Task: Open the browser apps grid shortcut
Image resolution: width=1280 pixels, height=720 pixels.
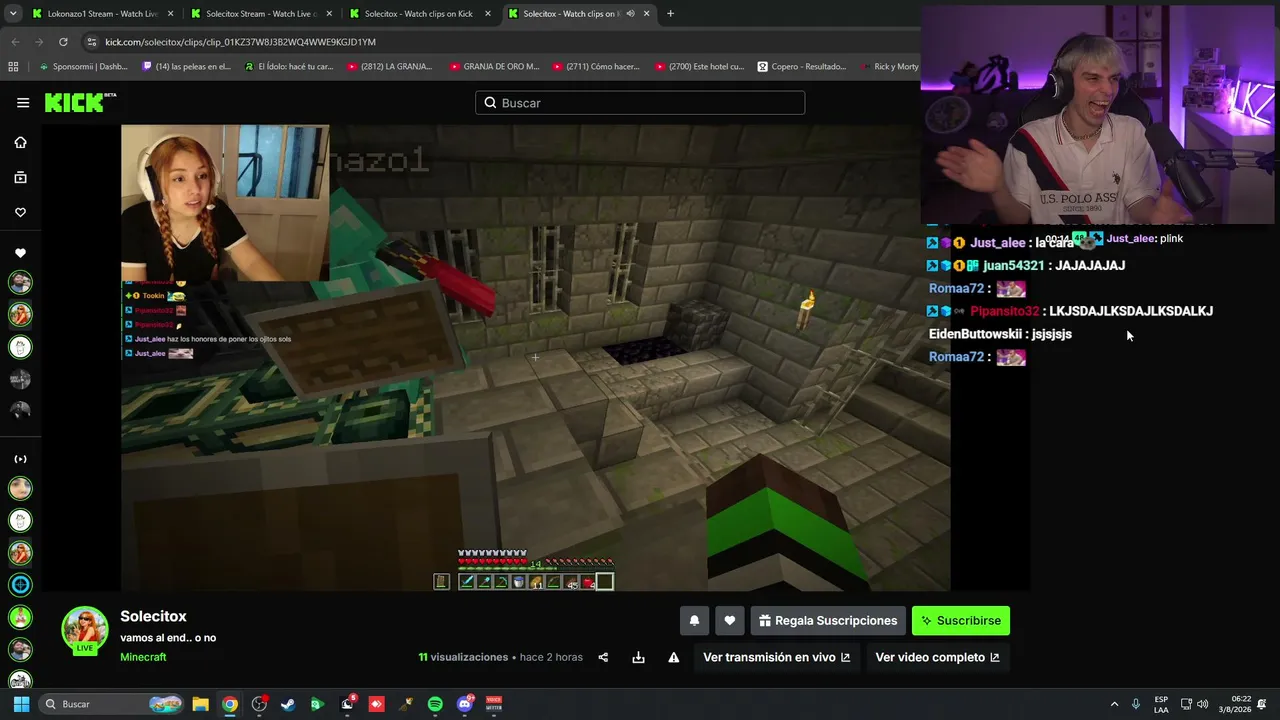Action: click(13, 67)
